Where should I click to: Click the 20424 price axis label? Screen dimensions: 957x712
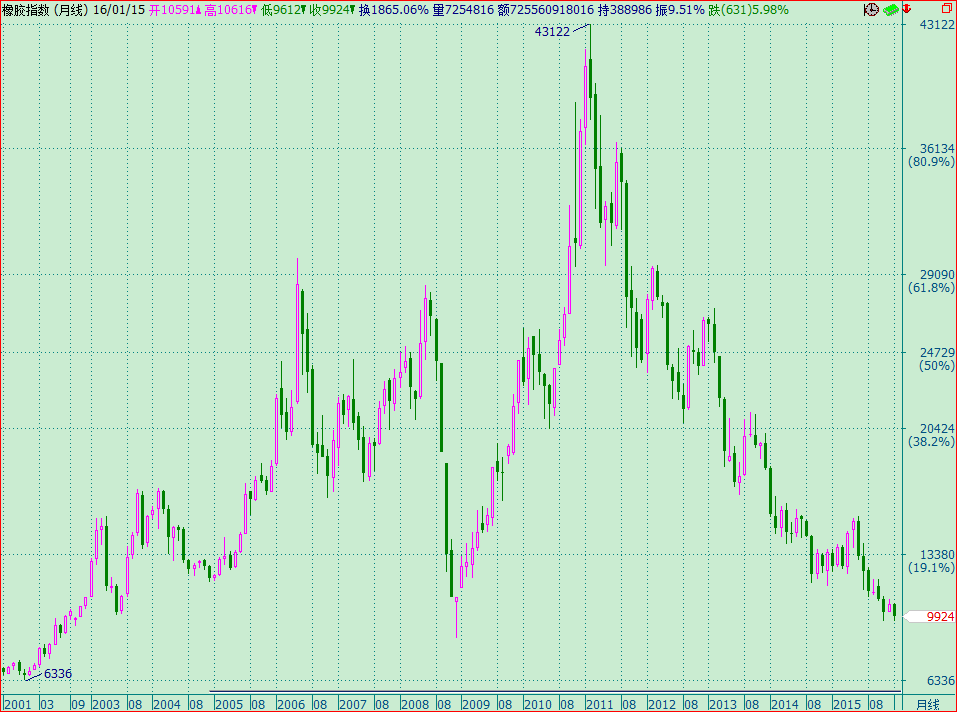[x=937, y=429]
